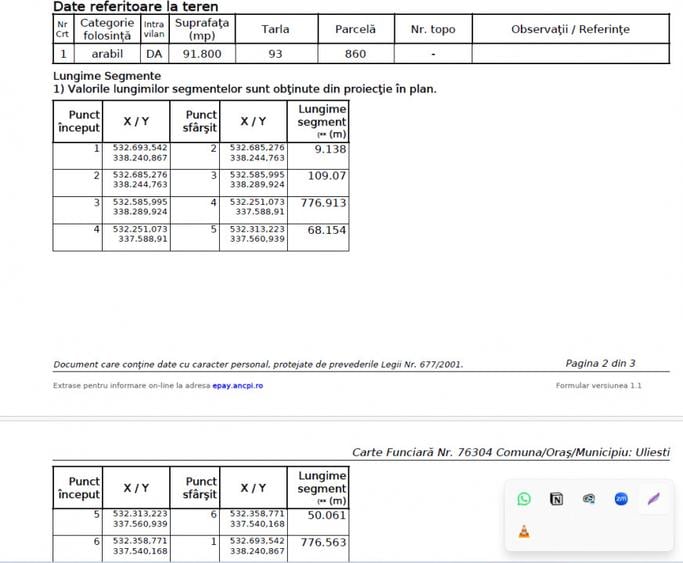The height and width of the screenshot is (563, 683).
Task: Click the 'Date referitoare la teren' heading
Action: 135,7
